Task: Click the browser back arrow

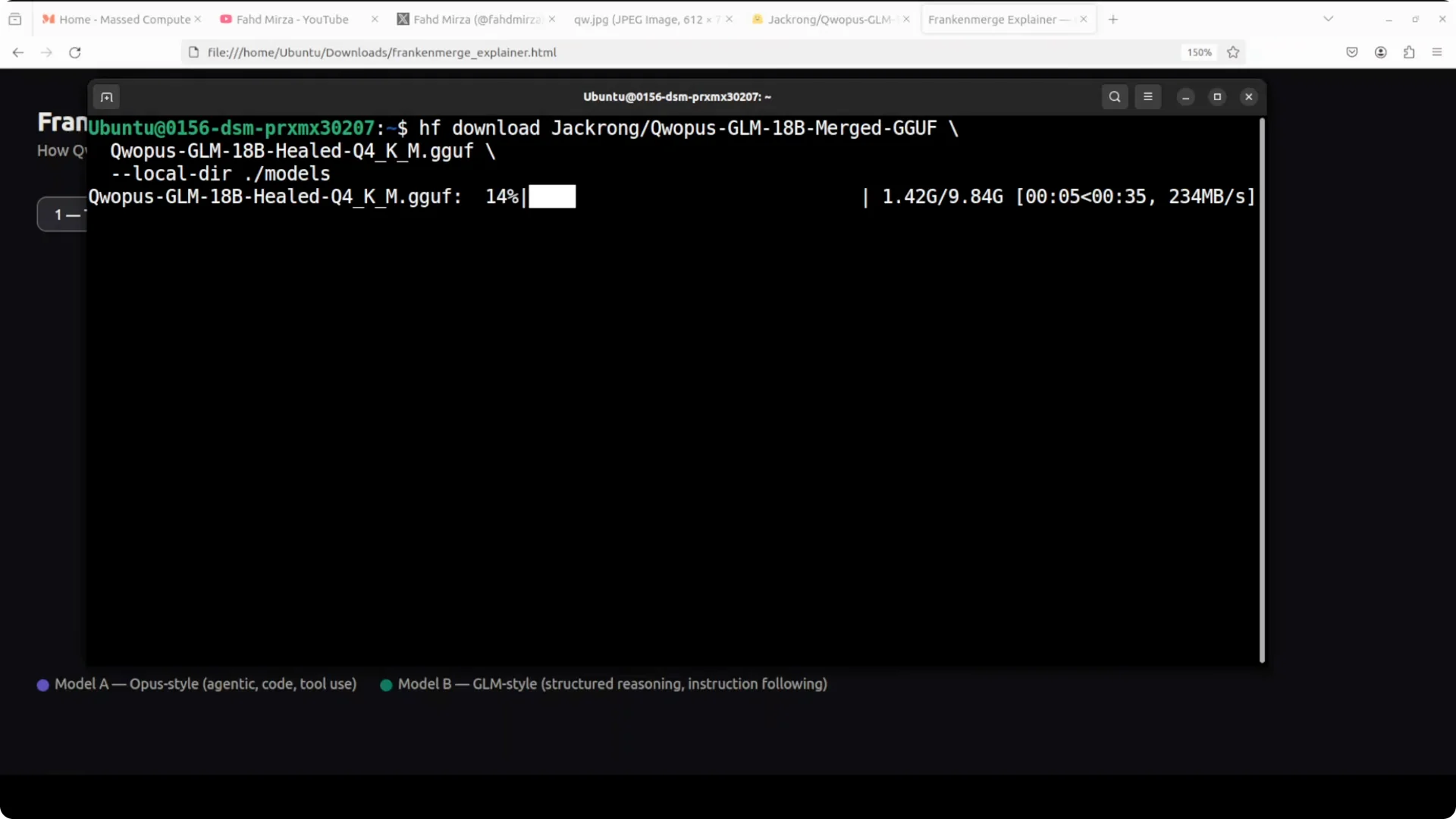Action: tap(18, 52)
